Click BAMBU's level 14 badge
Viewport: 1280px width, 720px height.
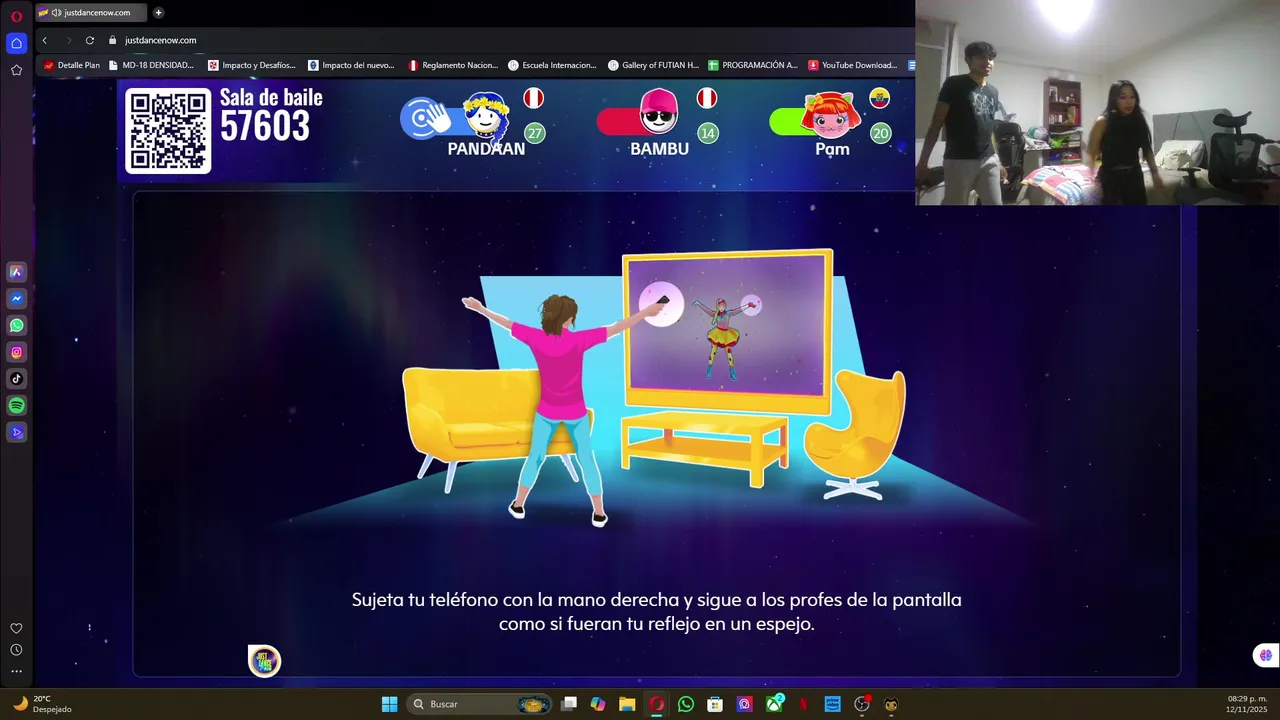click(x=708, y=134)
